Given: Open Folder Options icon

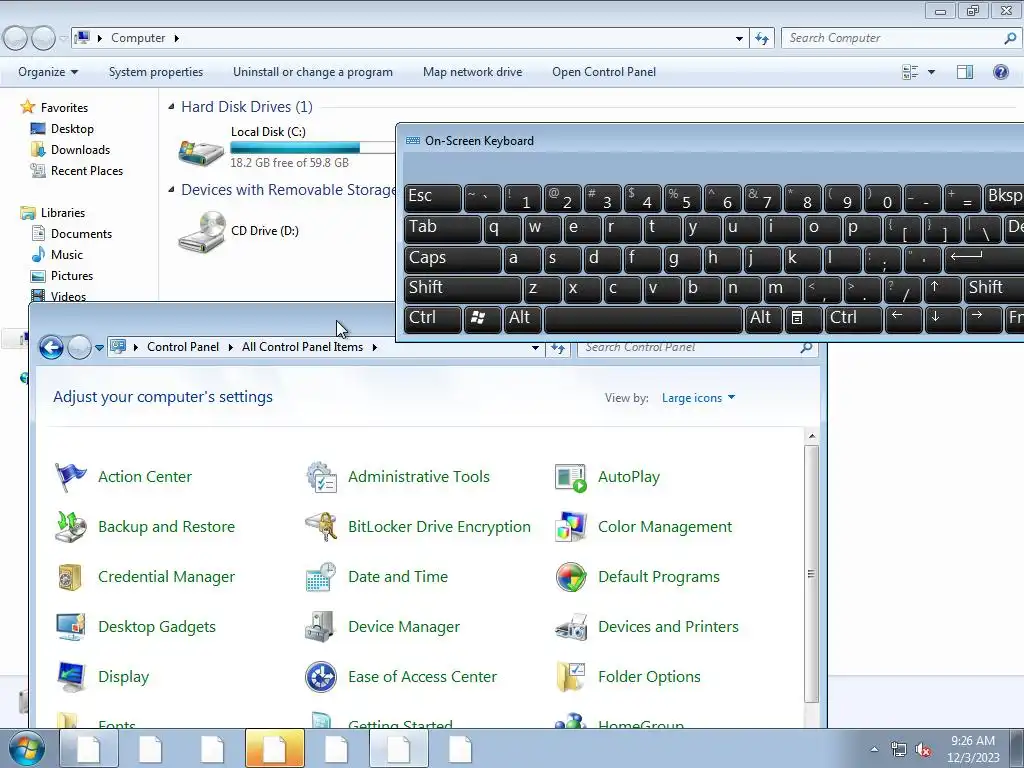Looking at the screenshot, I should (571, 677).
